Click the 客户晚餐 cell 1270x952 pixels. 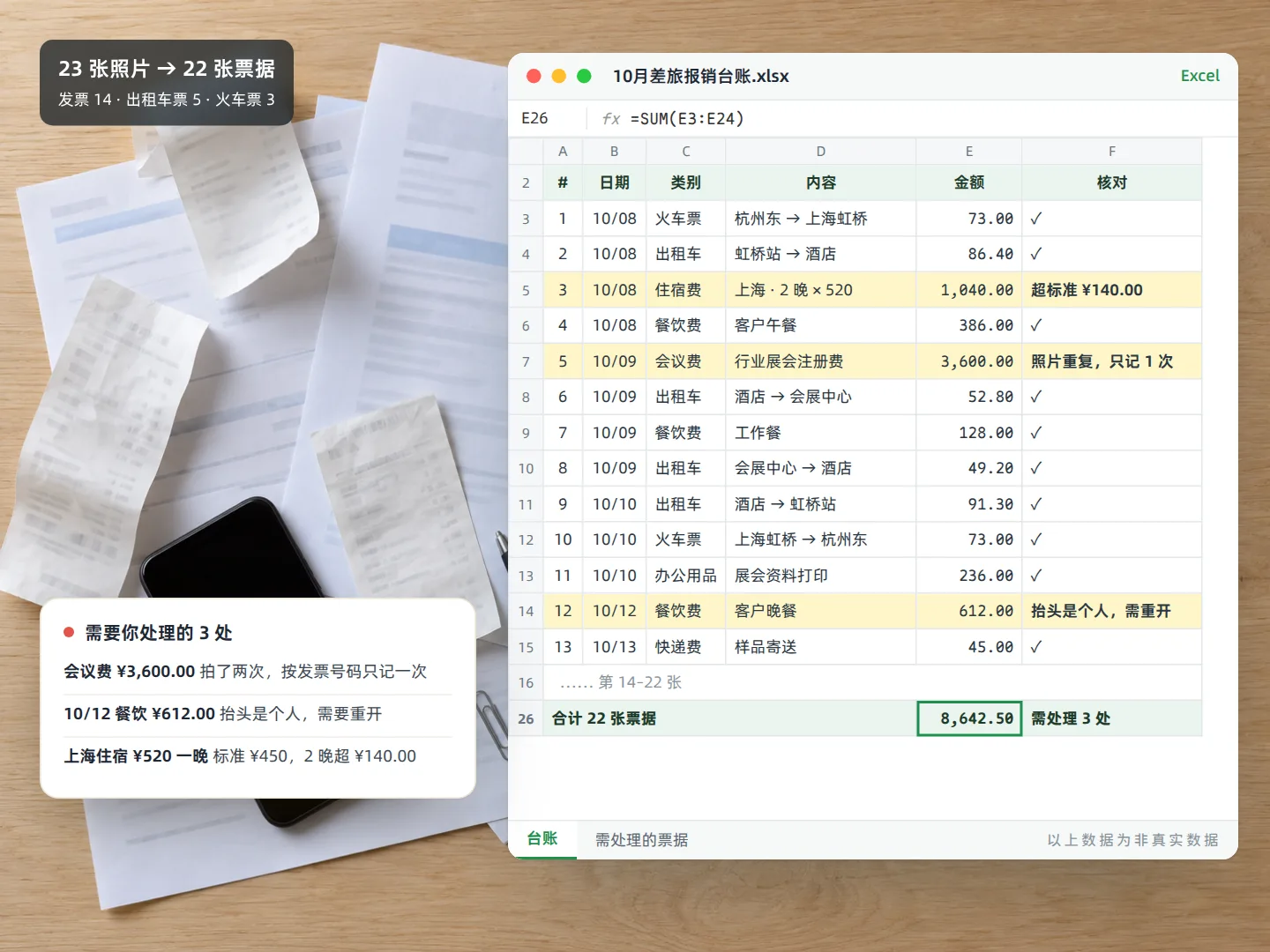[821, 611]
